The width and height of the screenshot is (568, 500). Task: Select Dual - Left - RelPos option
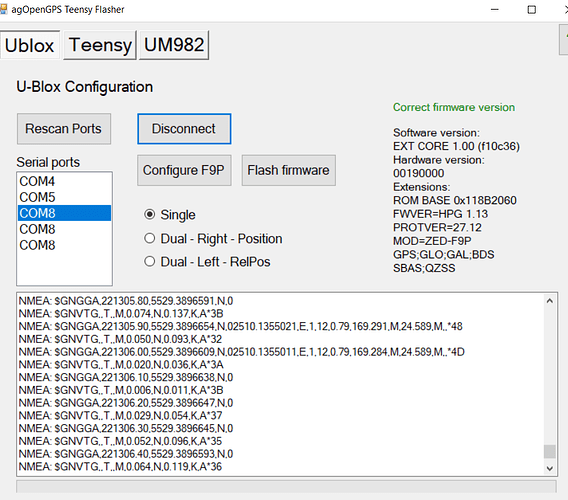pos(207,262)
